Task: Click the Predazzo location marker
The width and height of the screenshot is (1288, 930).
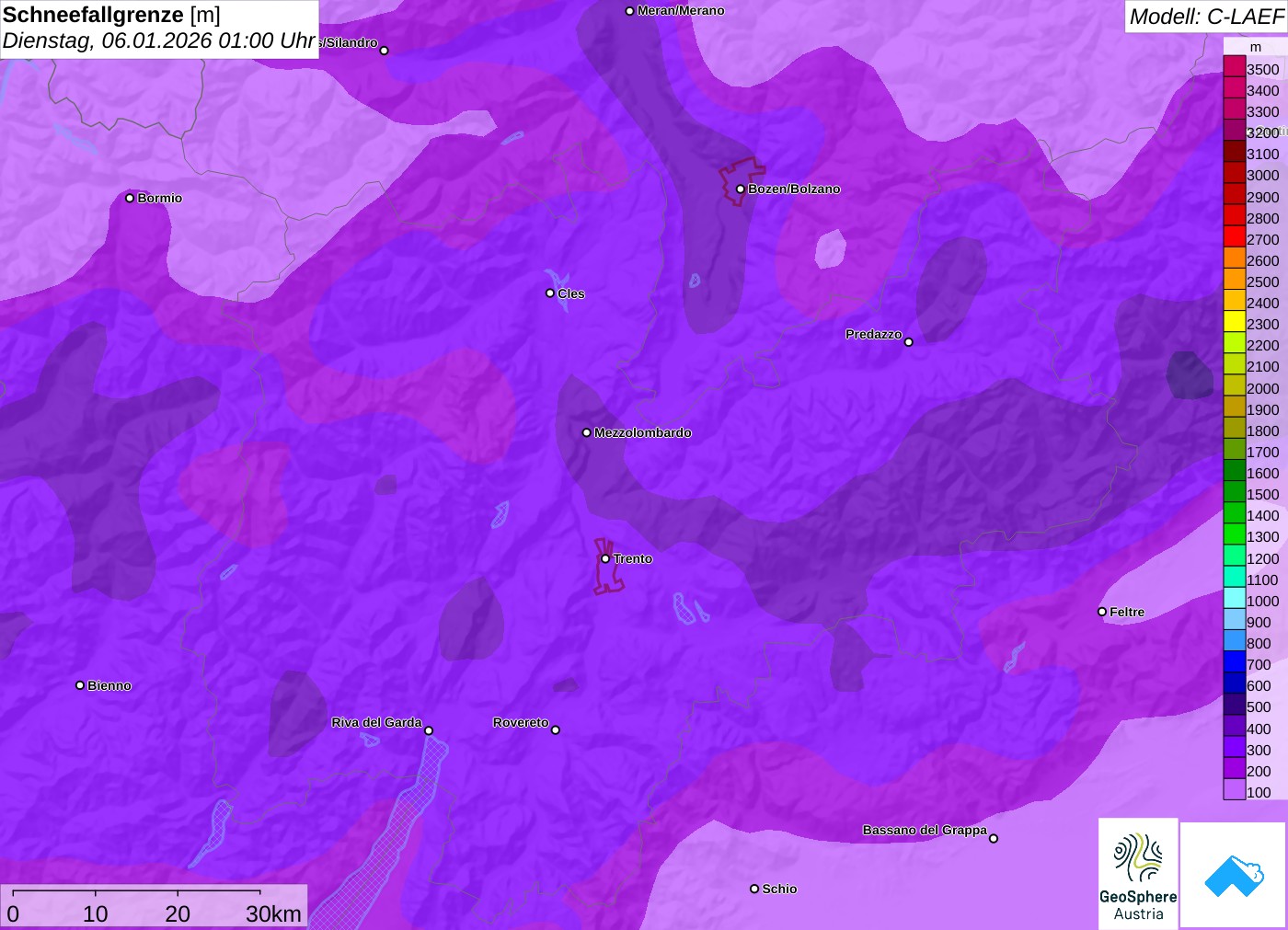Action: tap(908, 342)
